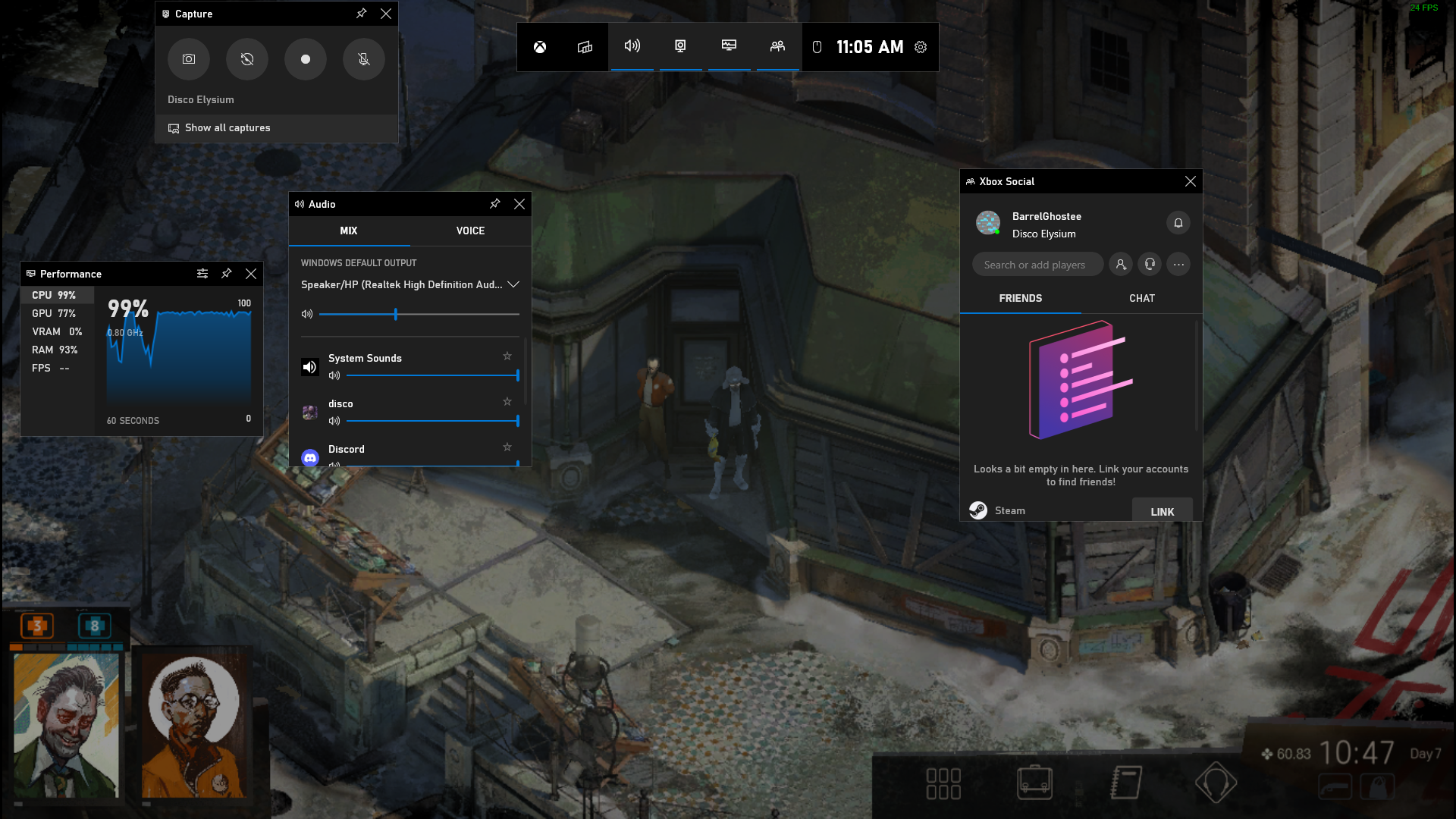Viewport: 1456px width, 819px height.
Task: Pin the Performance widget
Action: coord(227,274)
